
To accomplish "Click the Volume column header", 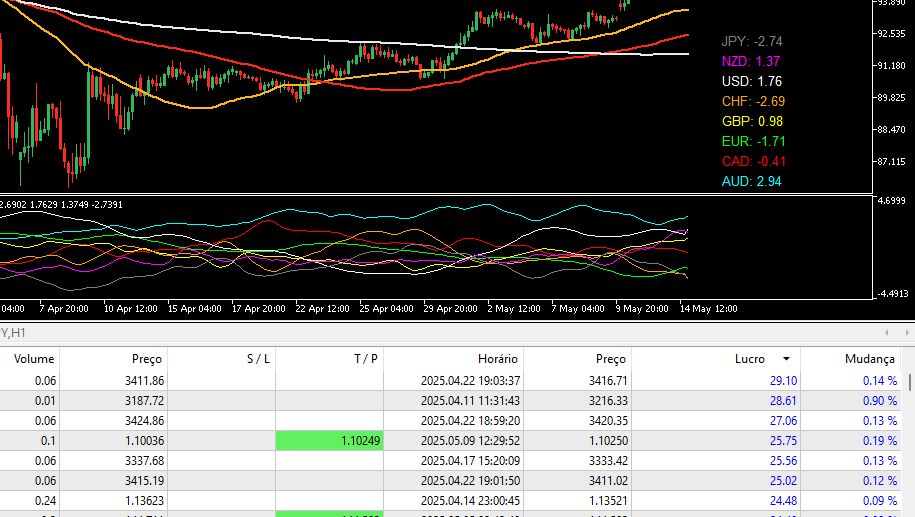I will pyautogui.click(x=34, y=359).
